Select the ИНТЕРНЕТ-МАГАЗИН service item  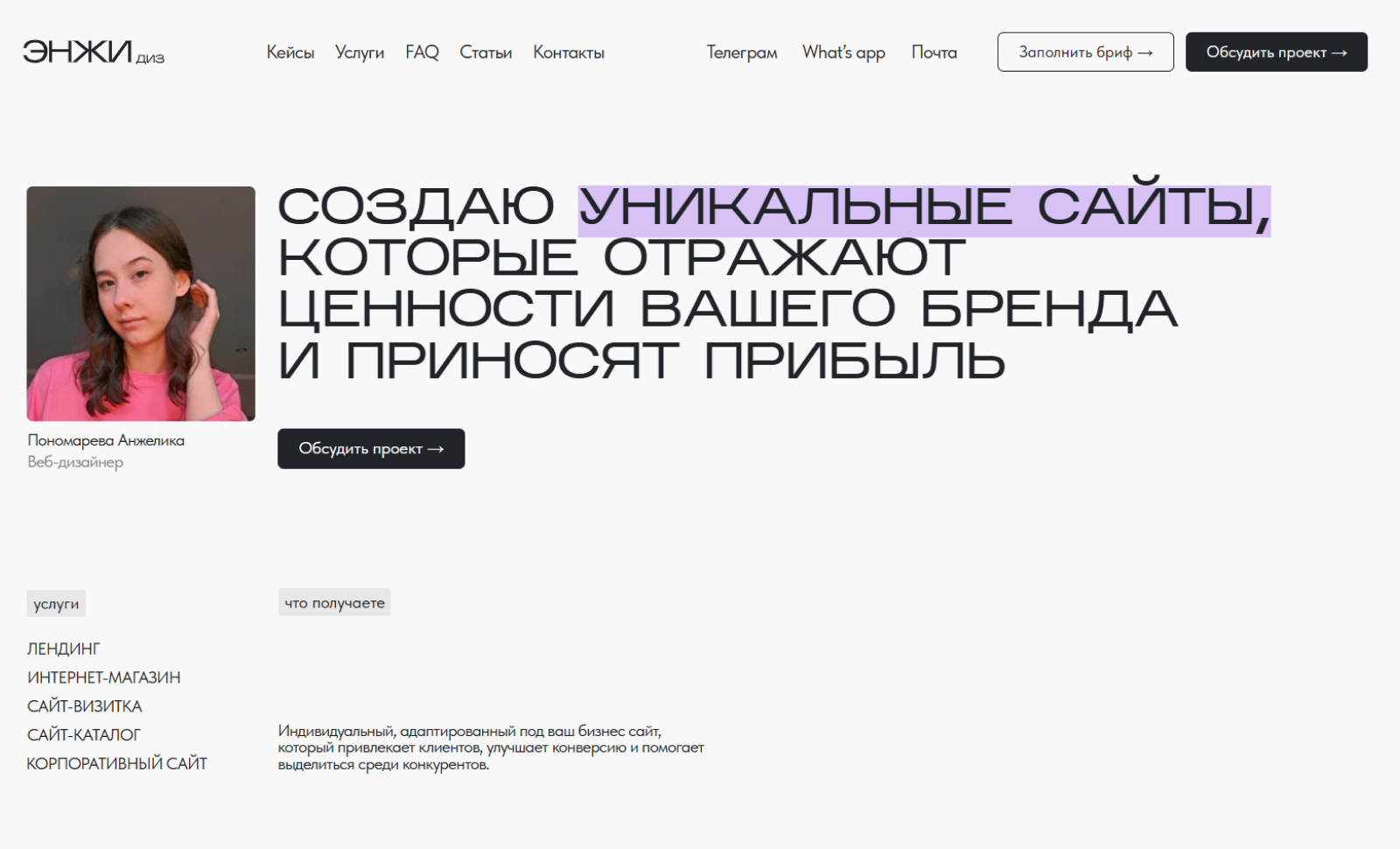pos(104,677)
